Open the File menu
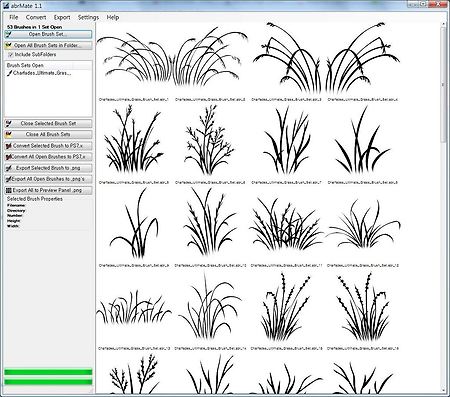Screen dimensions: 450x397 pos(14,17)
